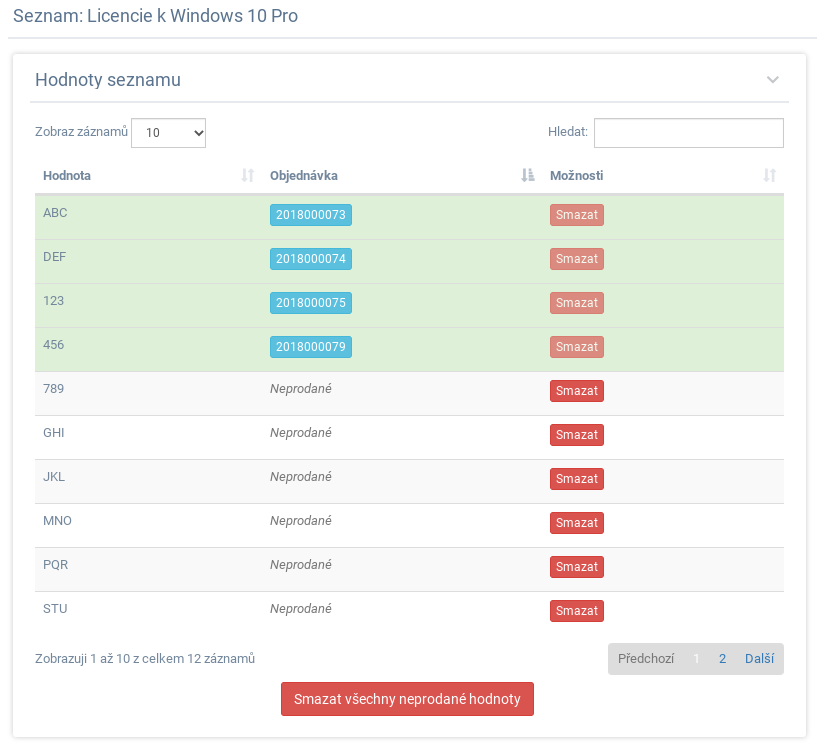
Task: Collapse the Hodnoty seznamu panel
Action: click(772, 80)
